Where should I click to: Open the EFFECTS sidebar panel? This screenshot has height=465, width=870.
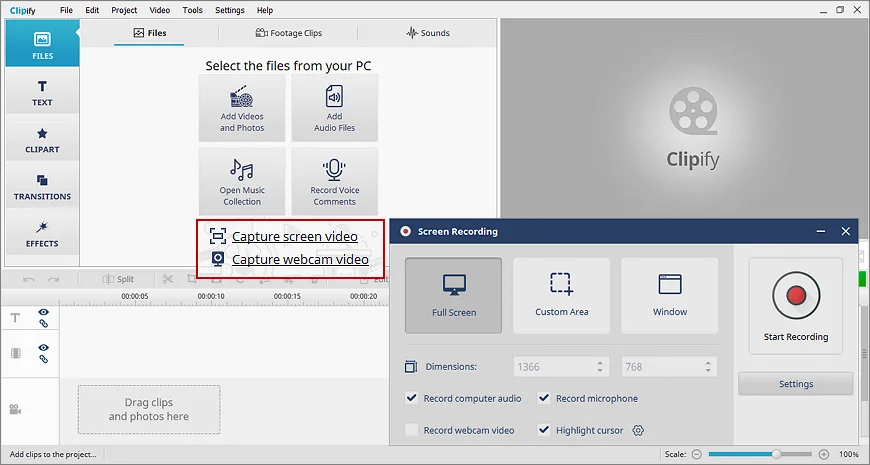[42, 234]
